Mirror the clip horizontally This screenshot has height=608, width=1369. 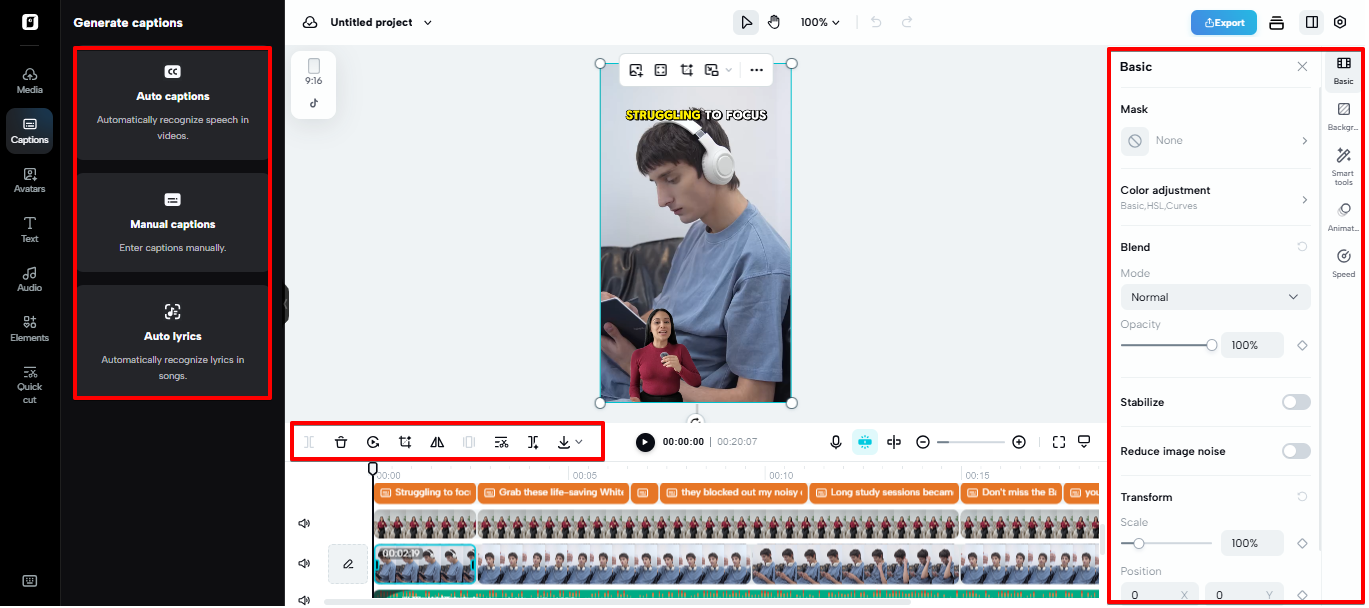pyautogui.click(x=437, y=441)
